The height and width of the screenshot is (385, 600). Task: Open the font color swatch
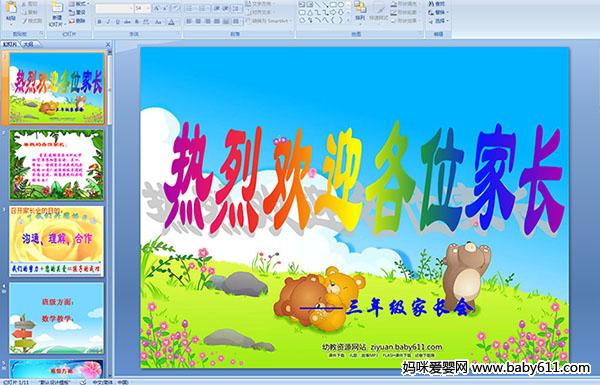(171, 22)
